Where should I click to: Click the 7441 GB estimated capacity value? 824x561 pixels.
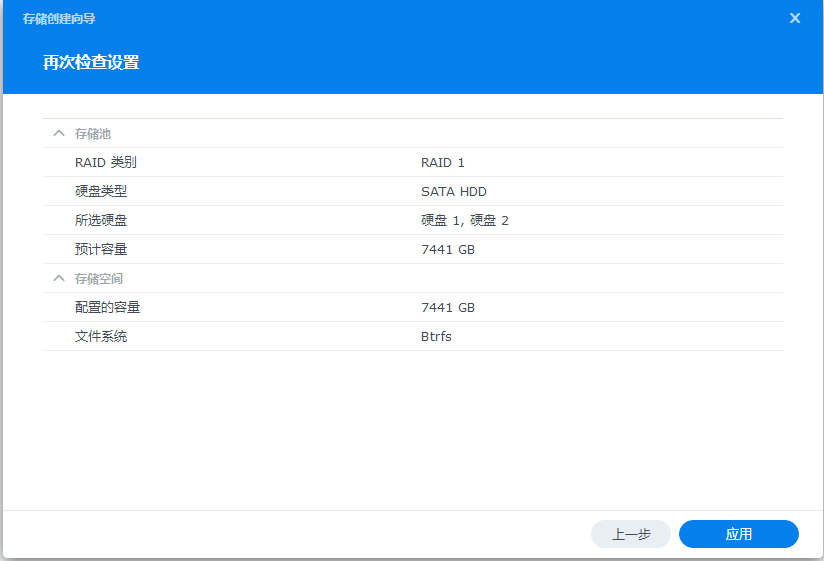click(x=448, y=249)
